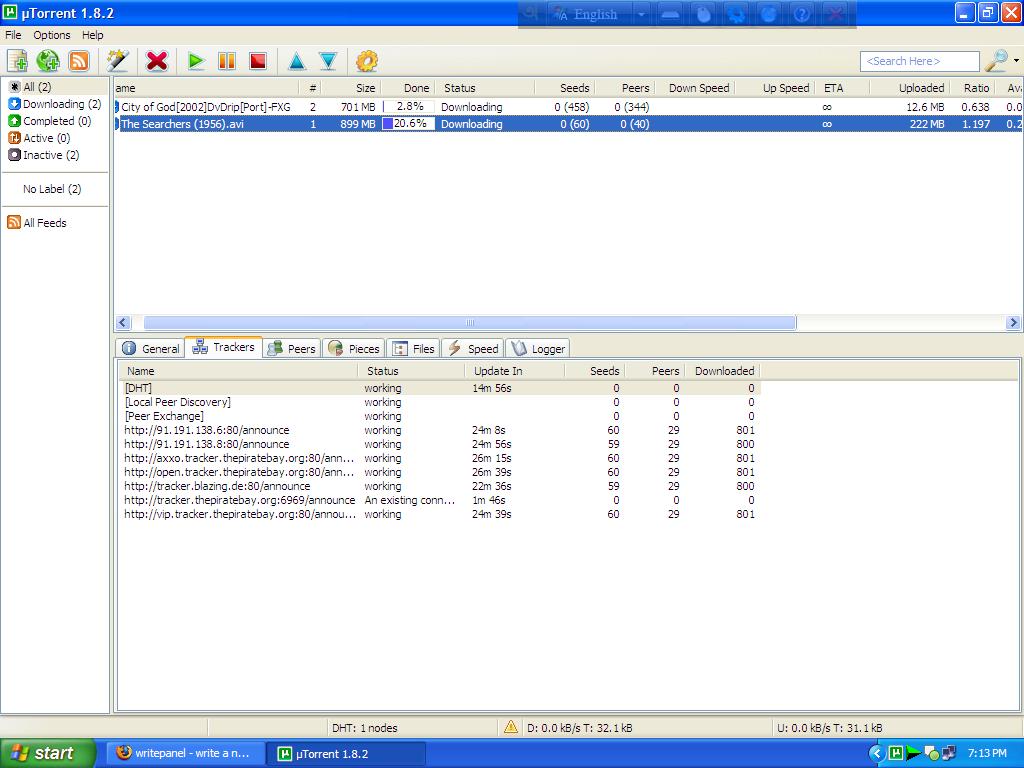Stop the torrent with the red stop icon
1024x768 pixels.
point(258,61)
